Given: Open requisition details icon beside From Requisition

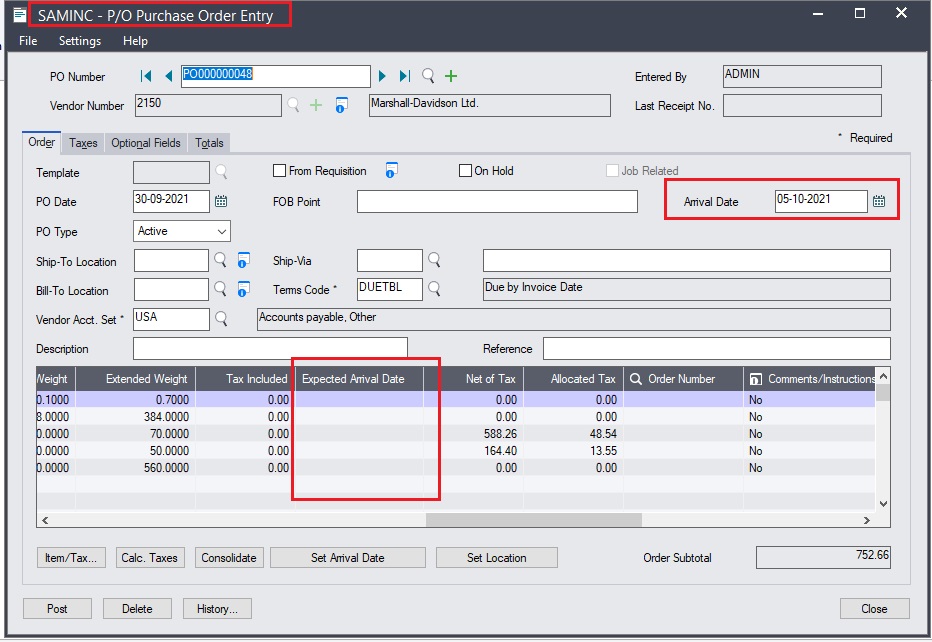Looking at the screenshot, I should (391, 170).
